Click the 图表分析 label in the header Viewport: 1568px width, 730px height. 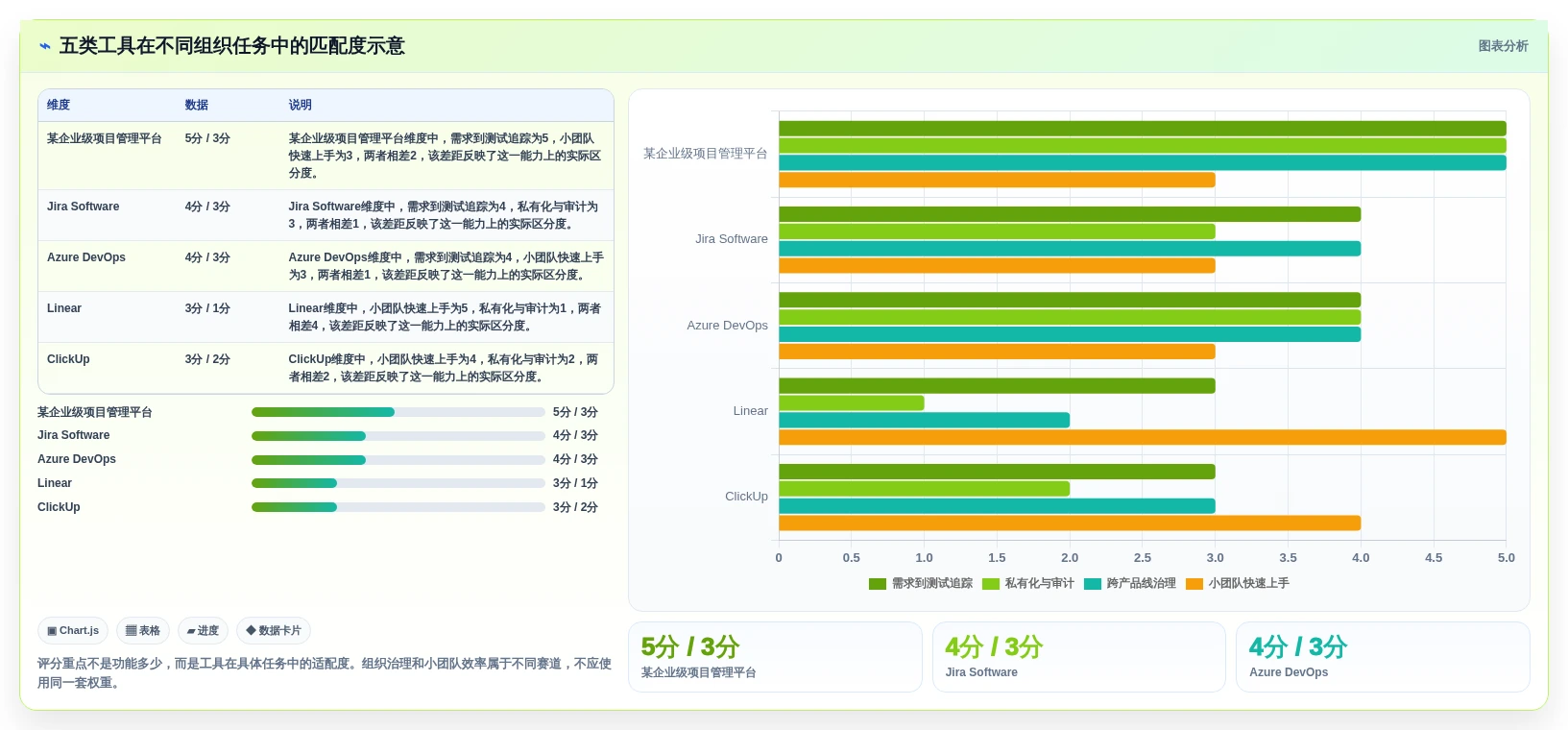click(1503, 46)
